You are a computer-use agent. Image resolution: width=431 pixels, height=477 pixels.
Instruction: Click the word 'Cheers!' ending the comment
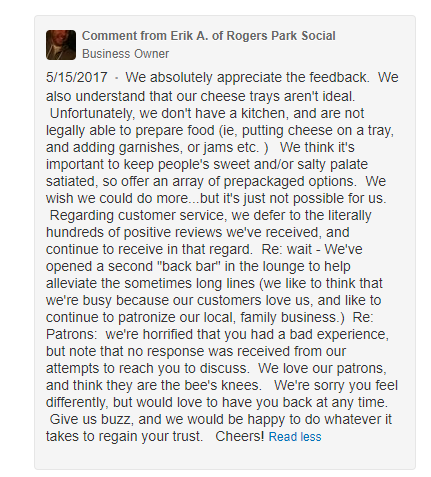click(240, 436)
